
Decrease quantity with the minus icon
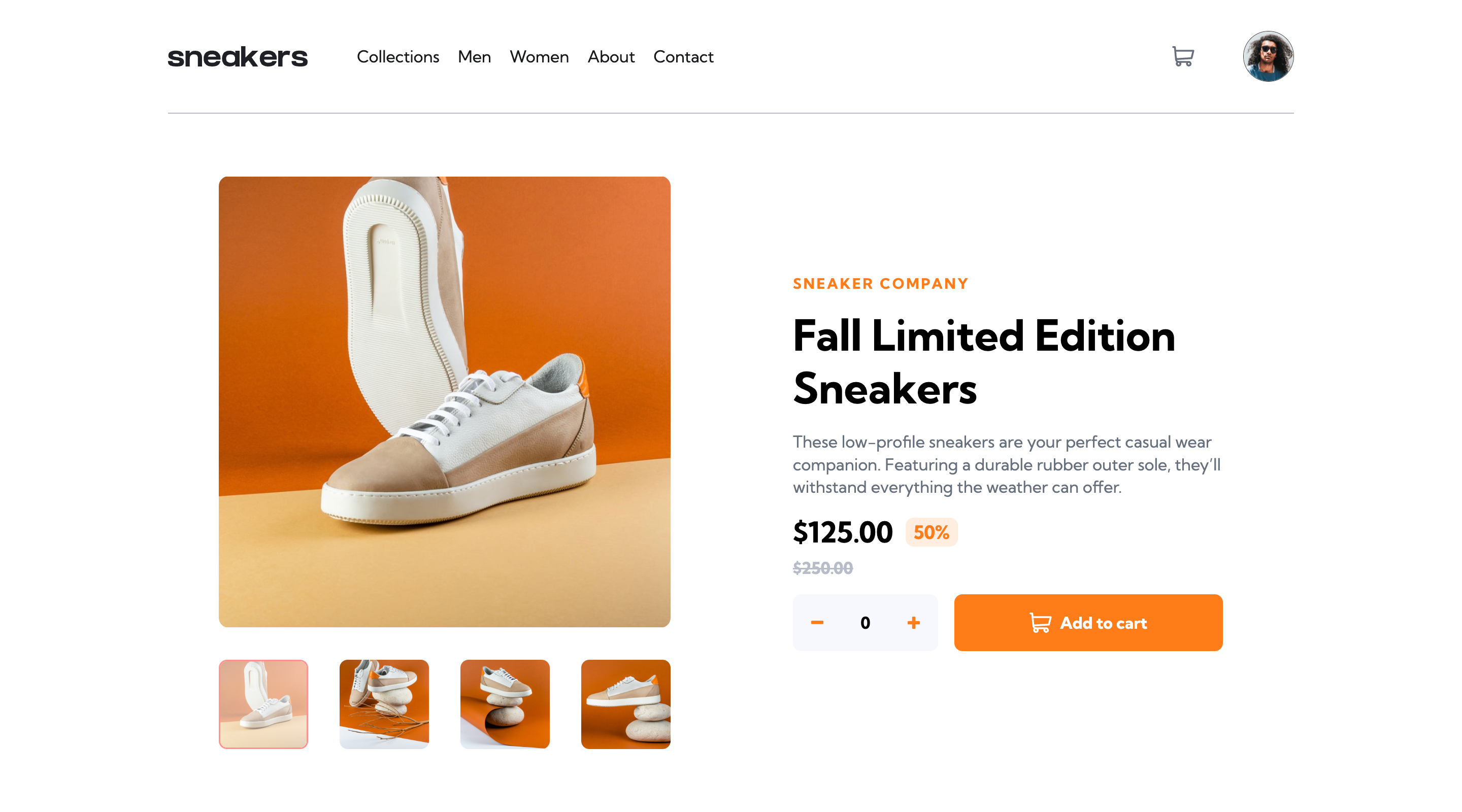[817, 623]
